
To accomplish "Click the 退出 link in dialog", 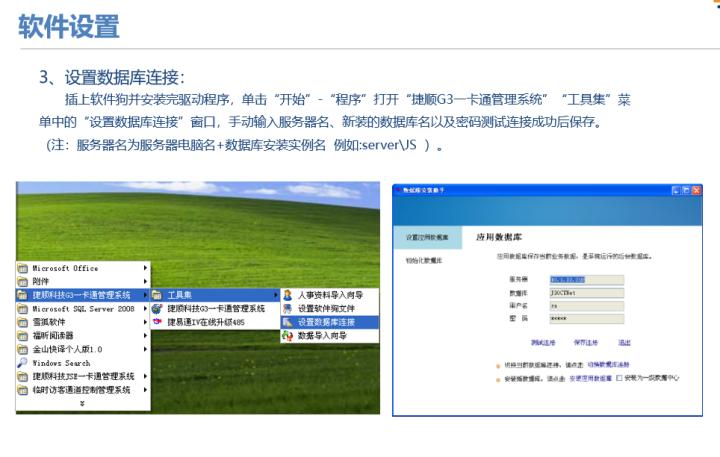I will tap(624, 343).
